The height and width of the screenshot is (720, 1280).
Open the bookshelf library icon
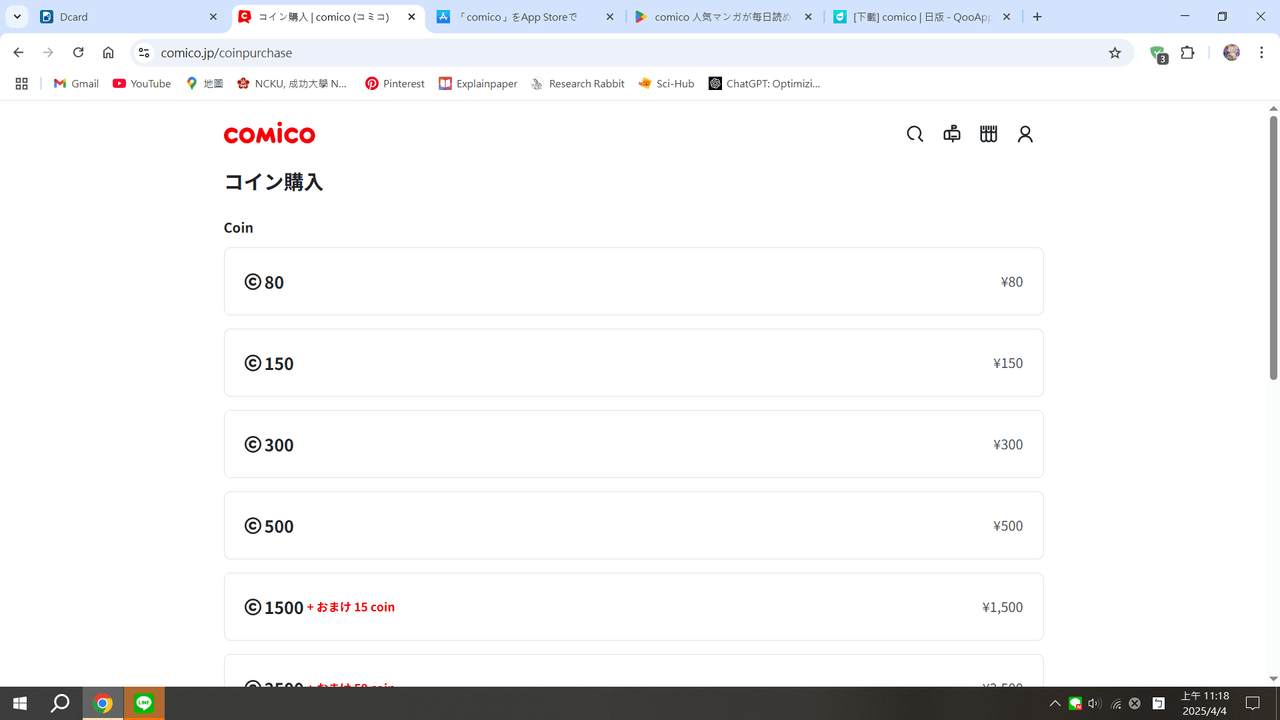click(988, 134)
